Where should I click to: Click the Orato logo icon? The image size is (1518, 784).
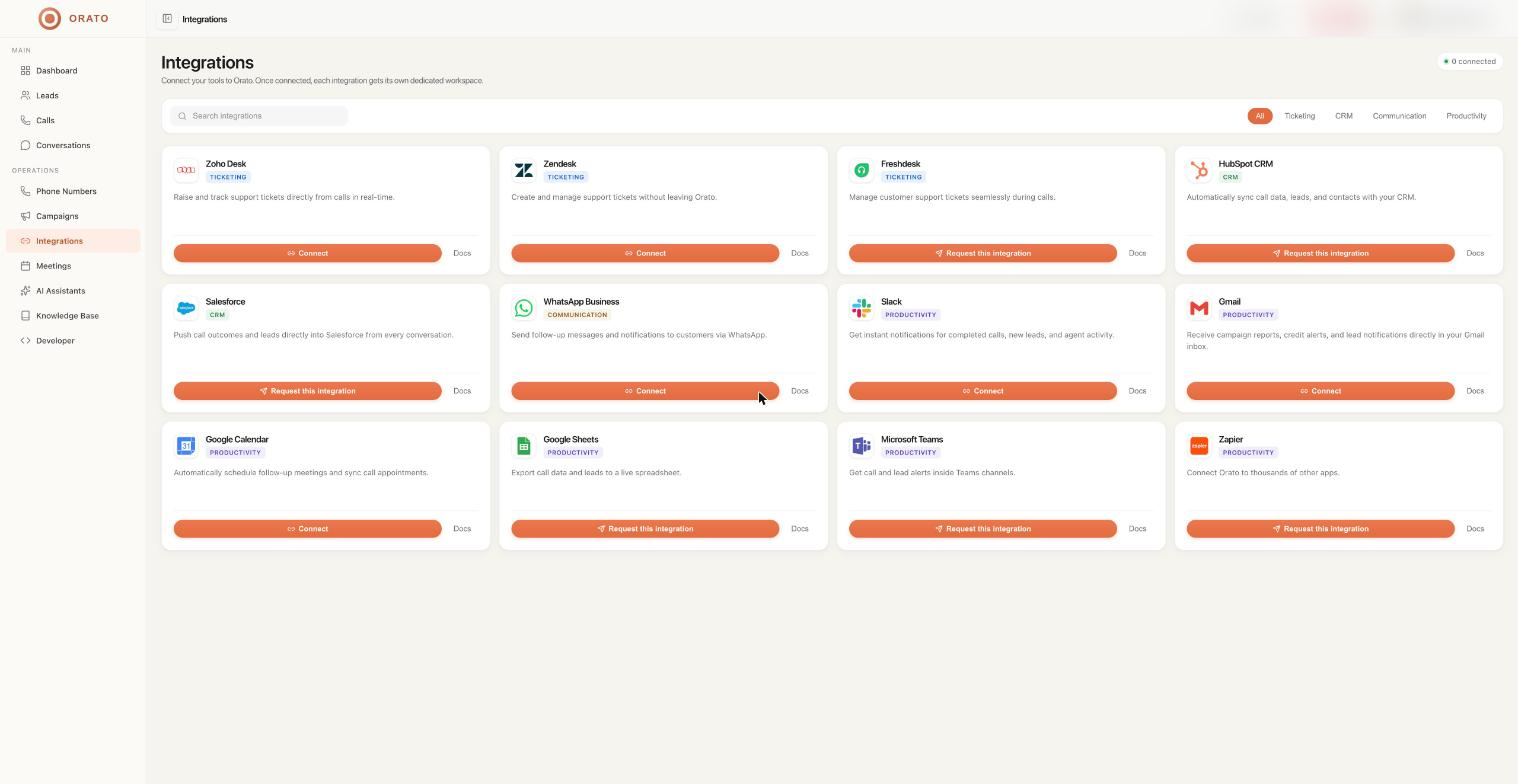tap(49, 18)
